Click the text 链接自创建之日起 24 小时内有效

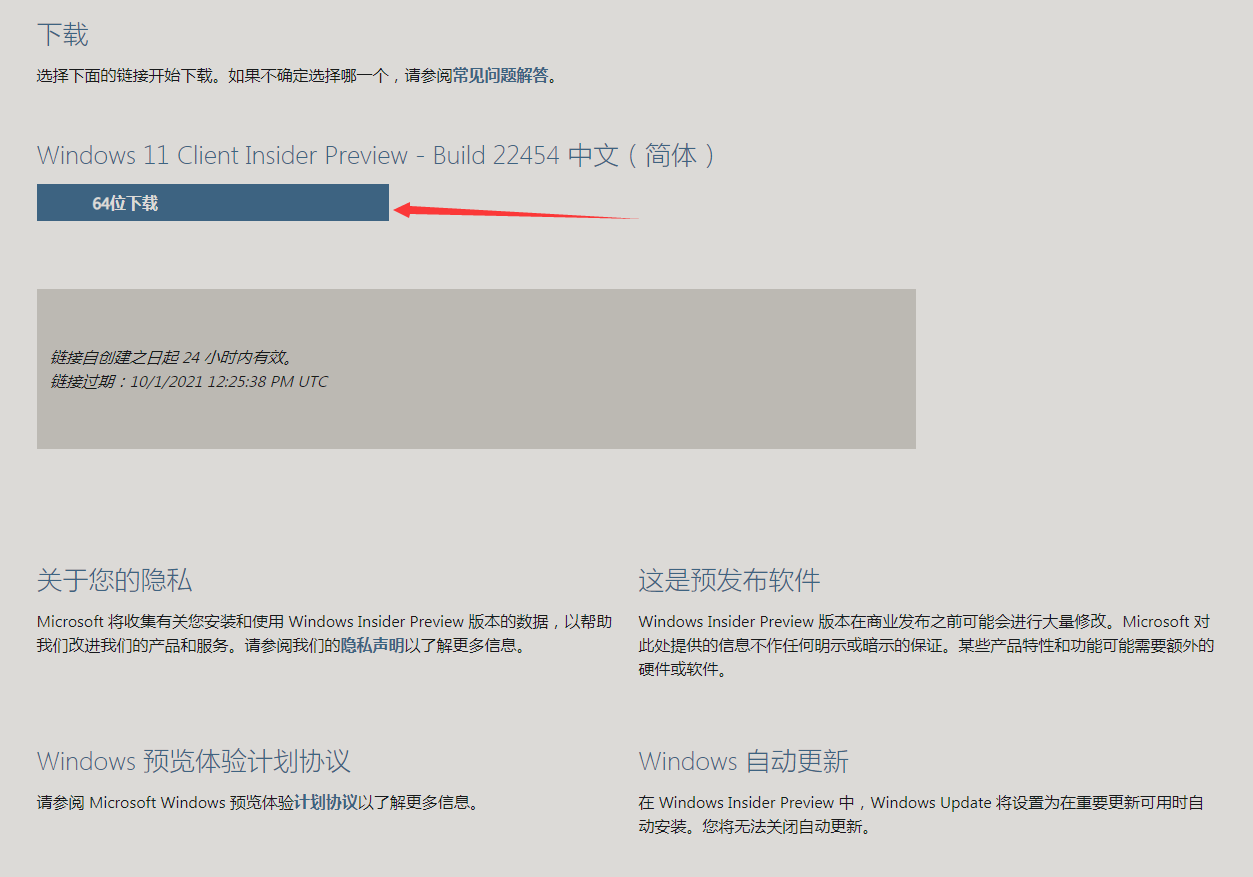[171, 357]
